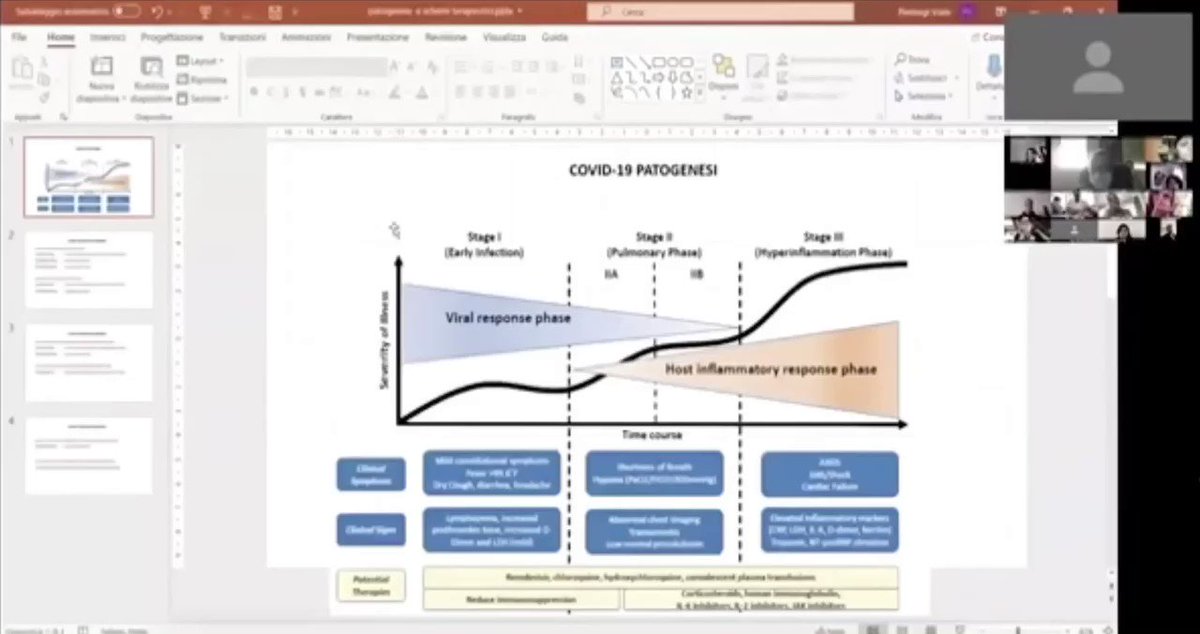Click the Time course axis label

click(651, 435)
